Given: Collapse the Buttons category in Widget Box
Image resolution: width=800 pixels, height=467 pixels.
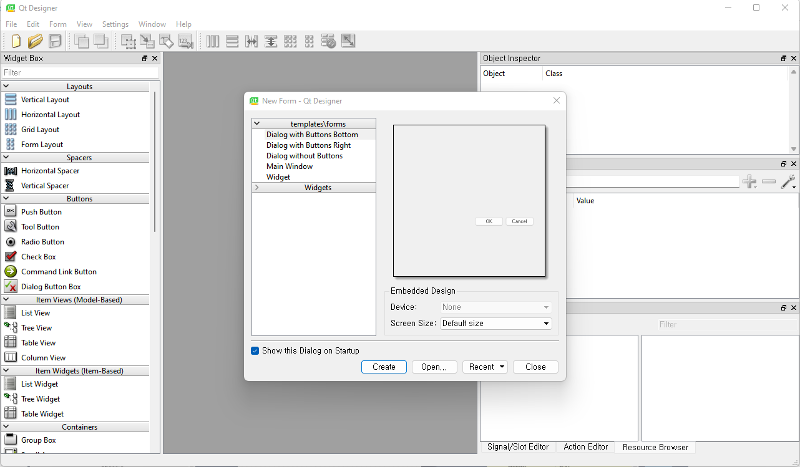Looking at the screenshot, I should [x=6, y=199].
